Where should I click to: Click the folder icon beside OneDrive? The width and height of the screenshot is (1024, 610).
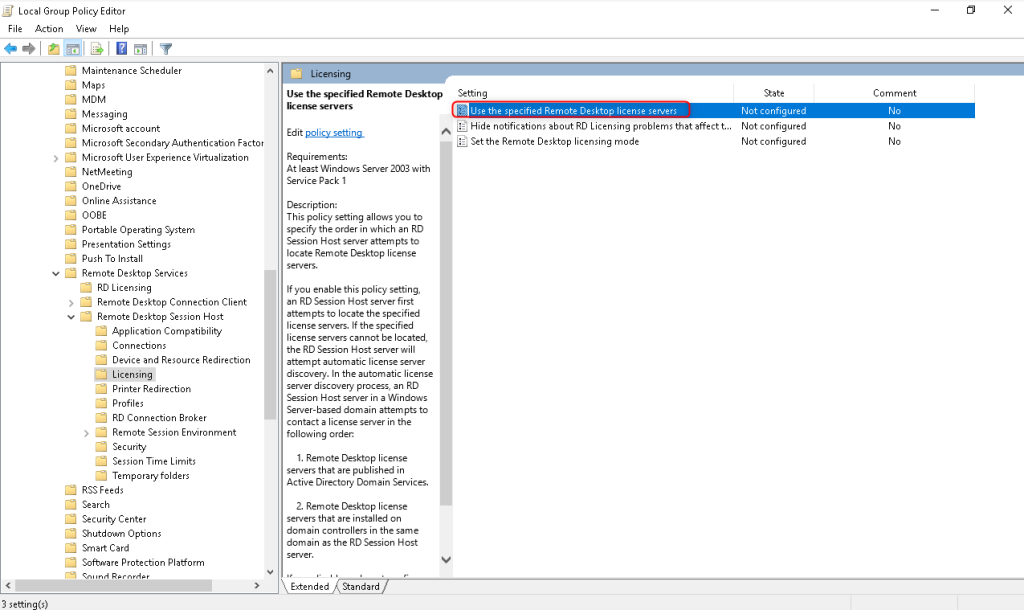click(x=71, y=186)
